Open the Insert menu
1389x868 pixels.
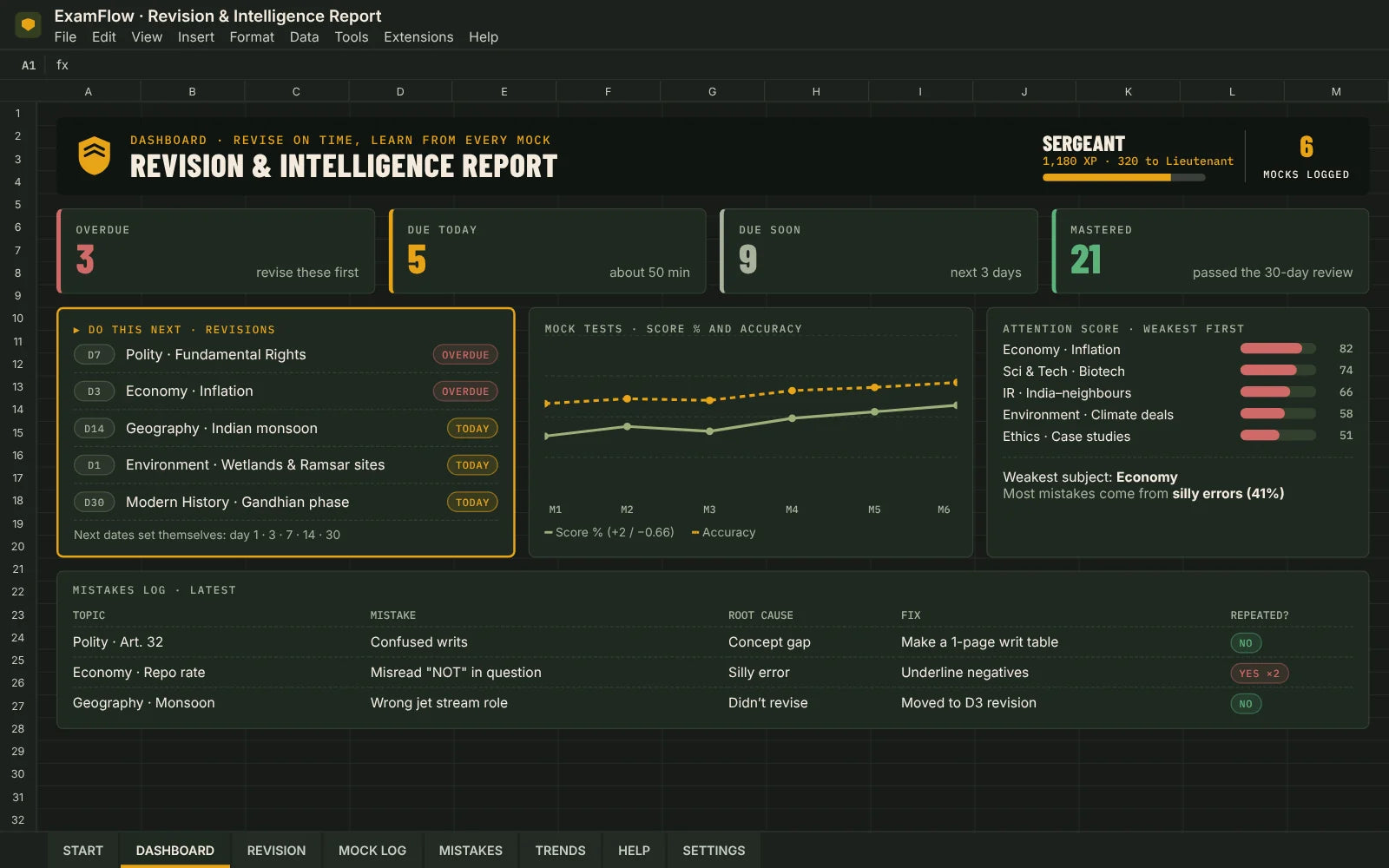click(x=196, y=37)
